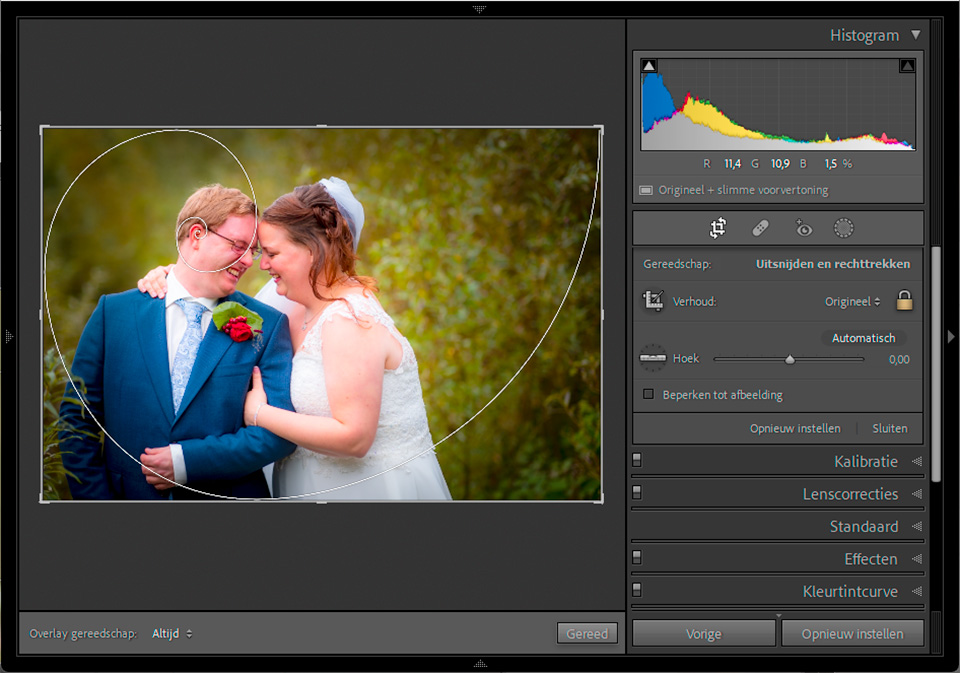Expand the Kalibratie panel

pos(917,461)
